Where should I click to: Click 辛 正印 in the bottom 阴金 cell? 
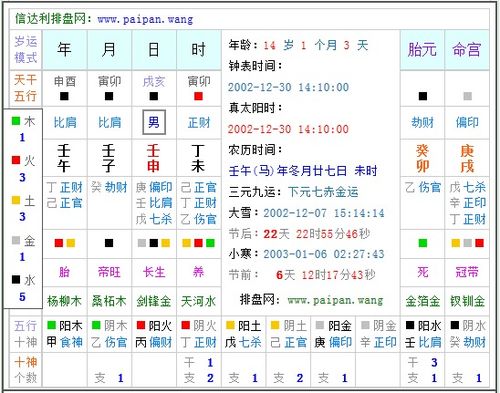point(378,342)
